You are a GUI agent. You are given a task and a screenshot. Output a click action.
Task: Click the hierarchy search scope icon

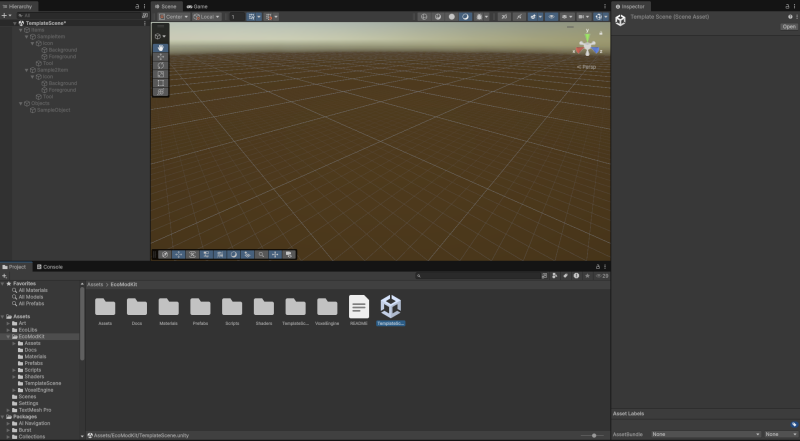click(x=144, y=16)
